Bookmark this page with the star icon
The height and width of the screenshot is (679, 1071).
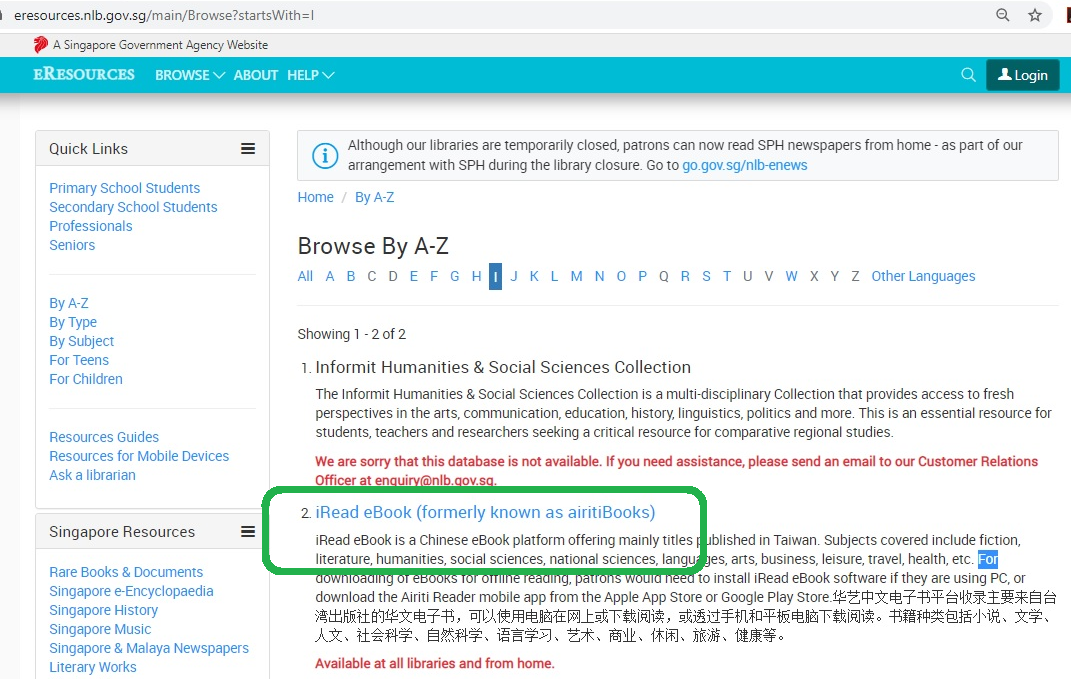1035,15
